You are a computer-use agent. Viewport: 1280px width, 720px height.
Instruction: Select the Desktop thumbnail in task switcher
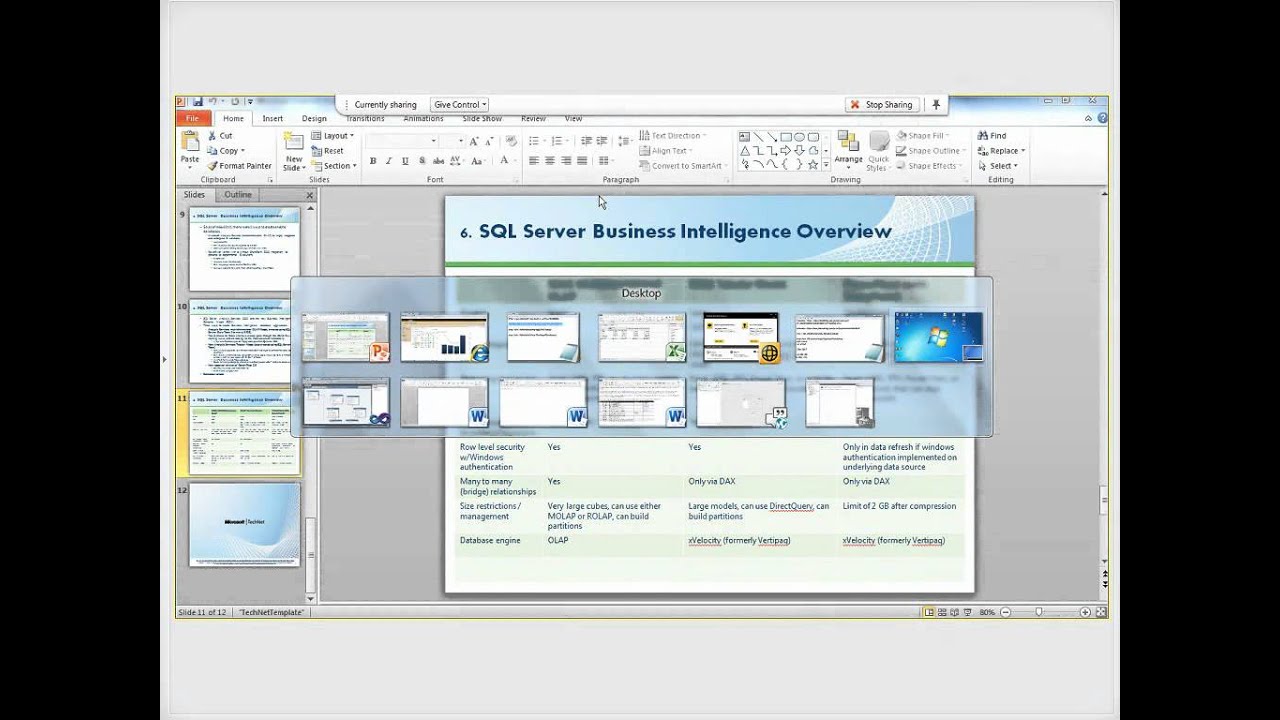938,337
